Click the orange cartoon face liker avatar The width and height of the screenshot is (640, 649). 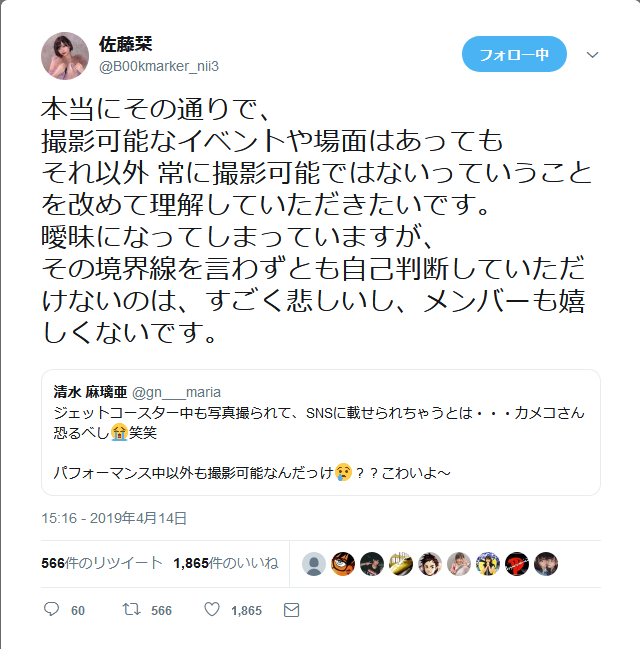click(x=343, y=564)
